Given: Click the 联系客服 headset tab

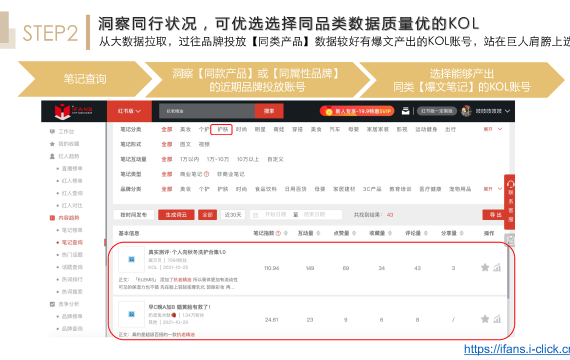Looking at the screenshot, I should click(x=510, y=202).
